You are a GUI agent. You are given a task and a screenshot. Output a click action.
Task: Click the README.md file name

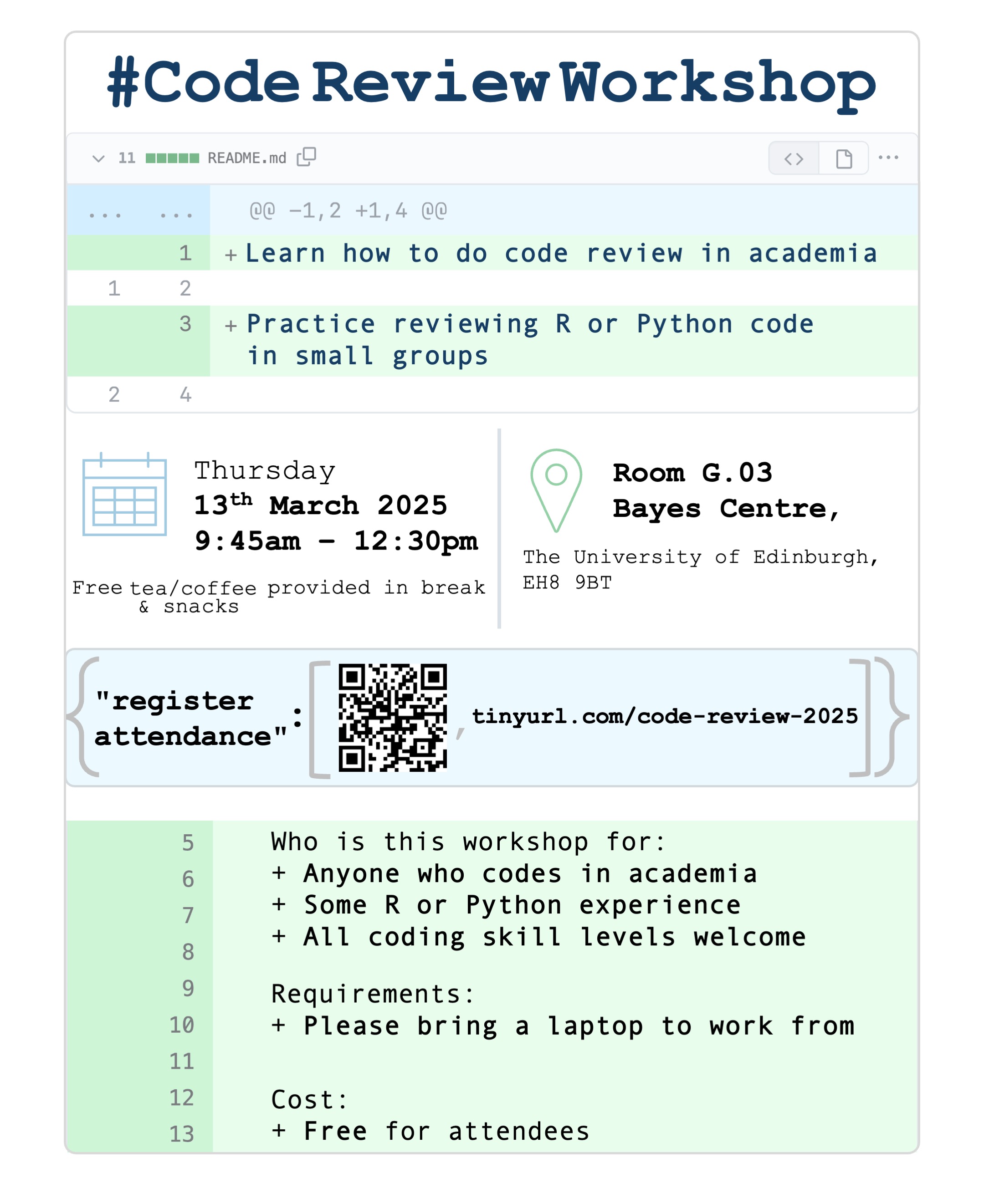point(247,158)
